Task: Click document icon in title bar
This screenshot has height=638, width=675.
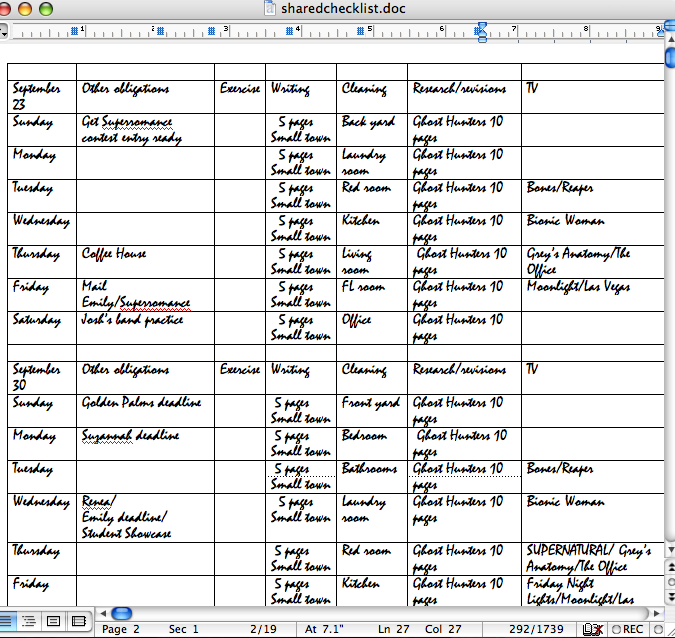Action: pos(269,8)
